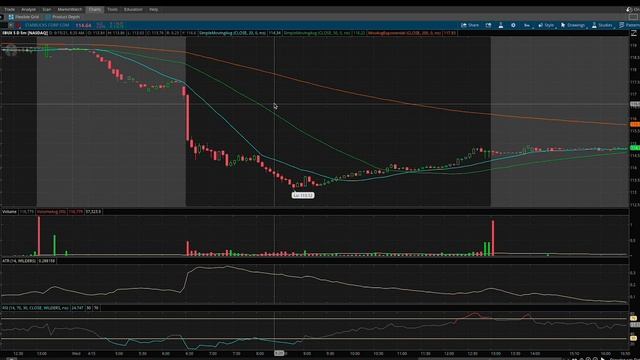Open the Help tab
640x360 pixels.
click(x=153, y=9)
